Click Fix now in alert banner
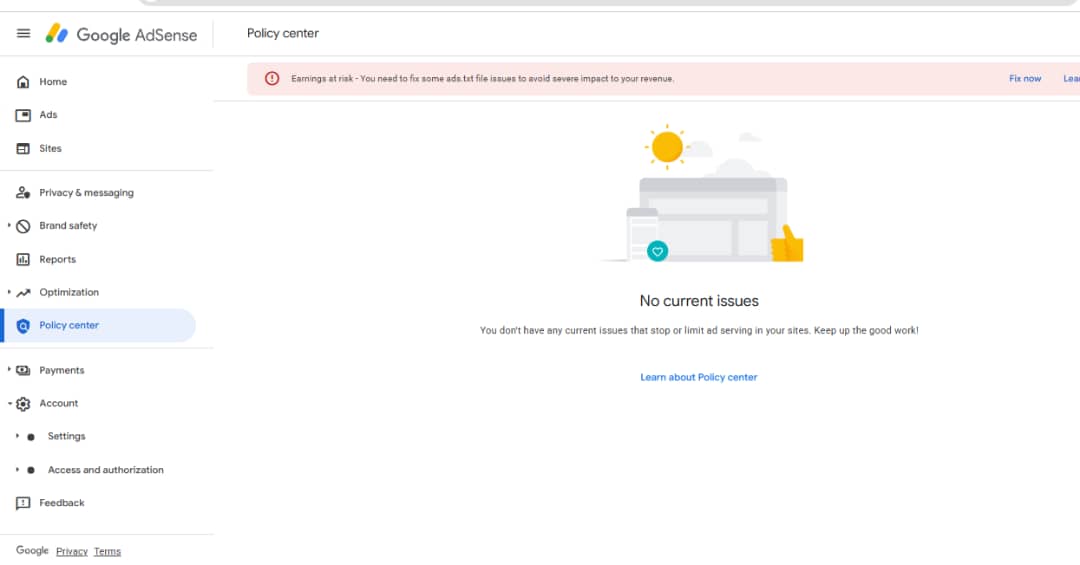 (1025, 79)
